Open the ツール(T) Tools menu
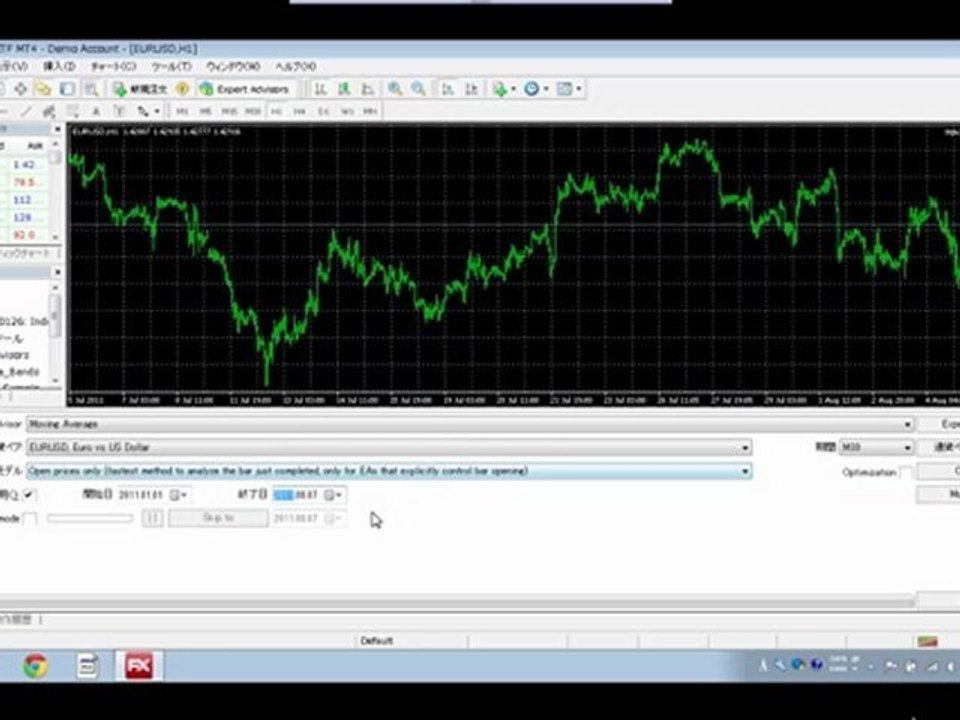 171,66
